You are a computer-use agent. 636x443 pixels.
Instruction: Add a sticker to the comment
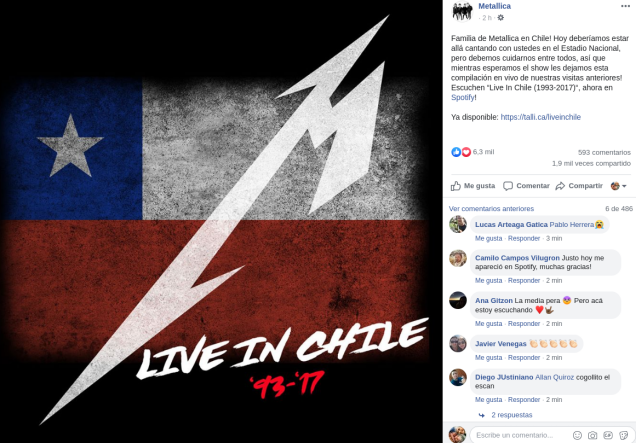623,435
